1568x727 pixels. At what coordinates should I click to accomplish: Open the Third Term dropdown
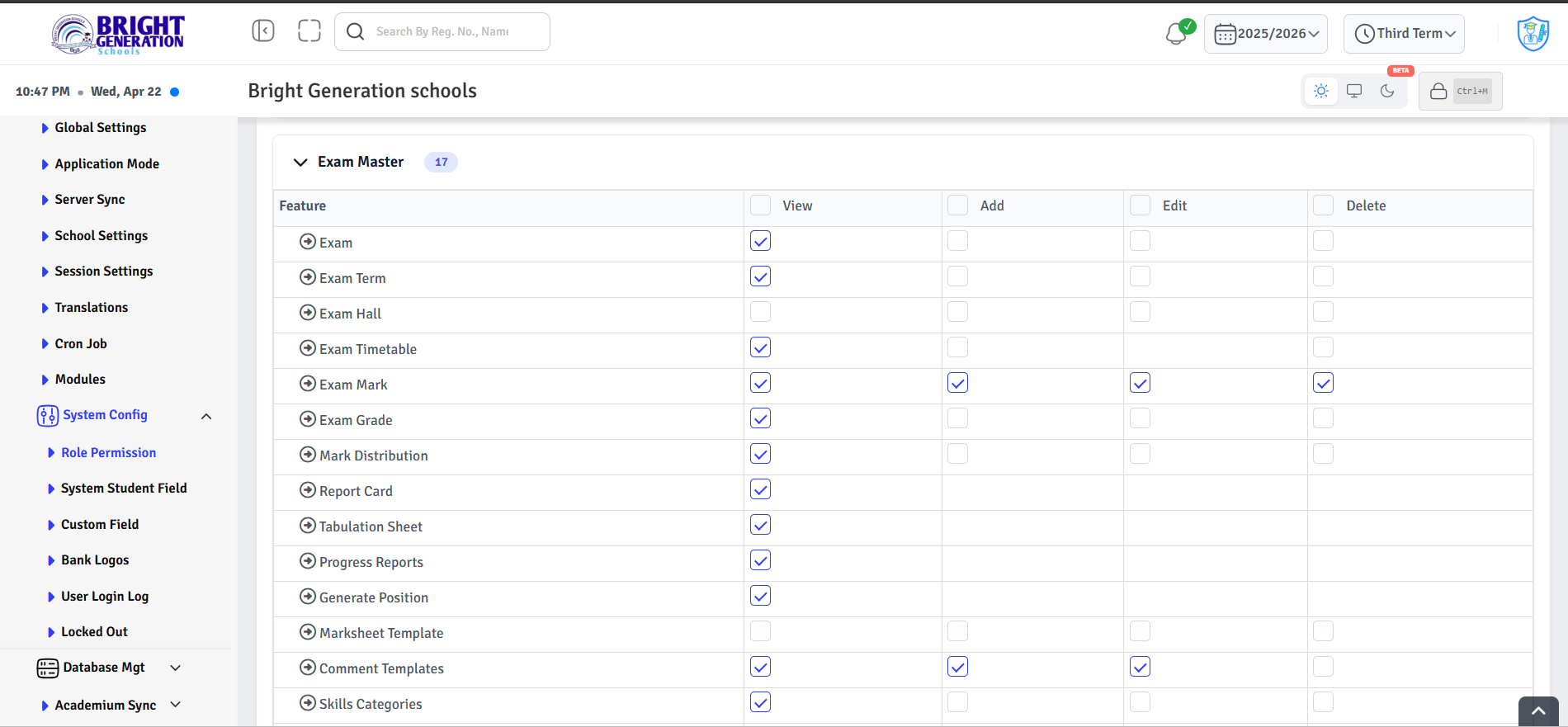(x=1404, y=34)
